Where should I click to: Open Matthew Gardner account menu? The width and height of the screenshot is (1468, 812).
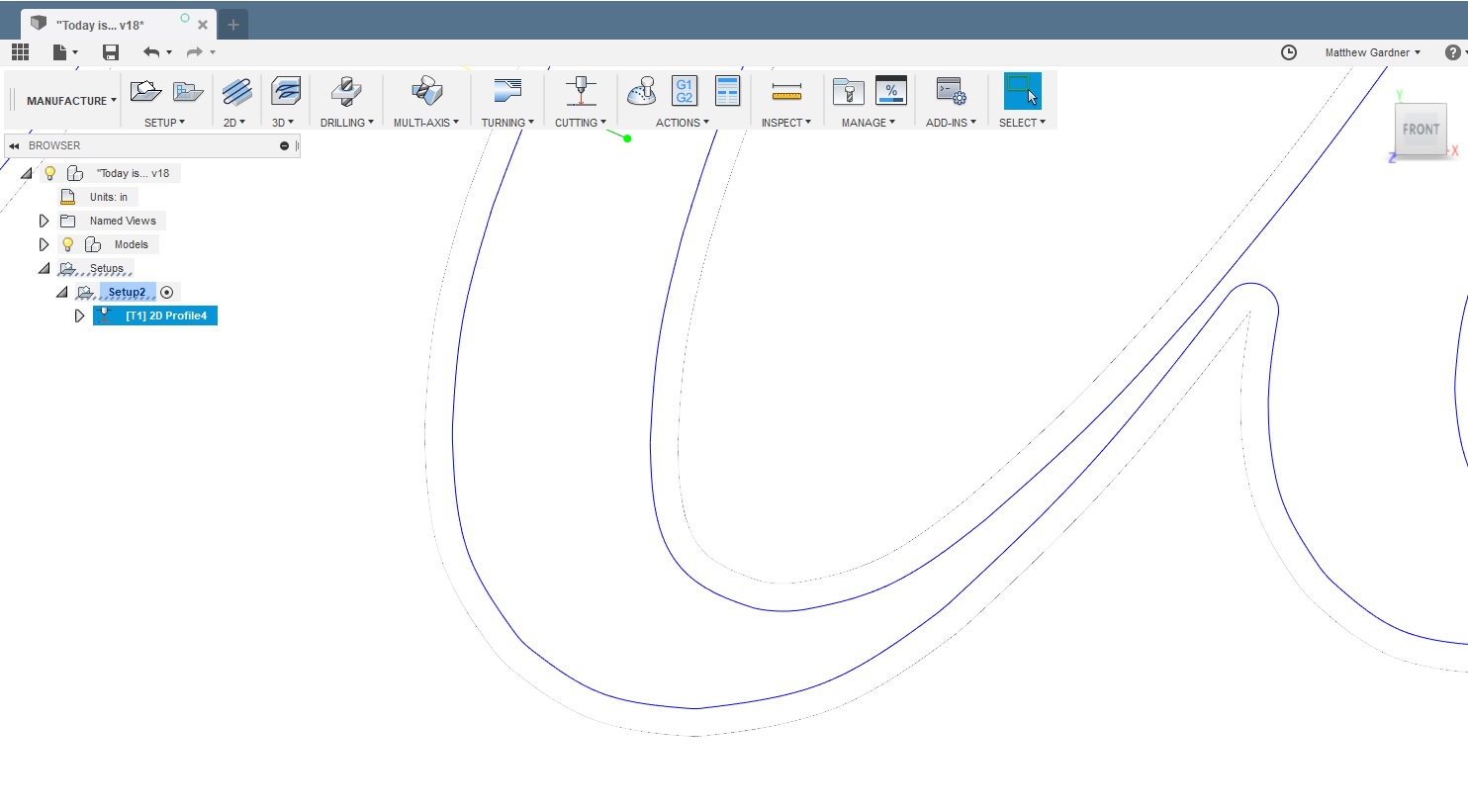pos(1373,52)
